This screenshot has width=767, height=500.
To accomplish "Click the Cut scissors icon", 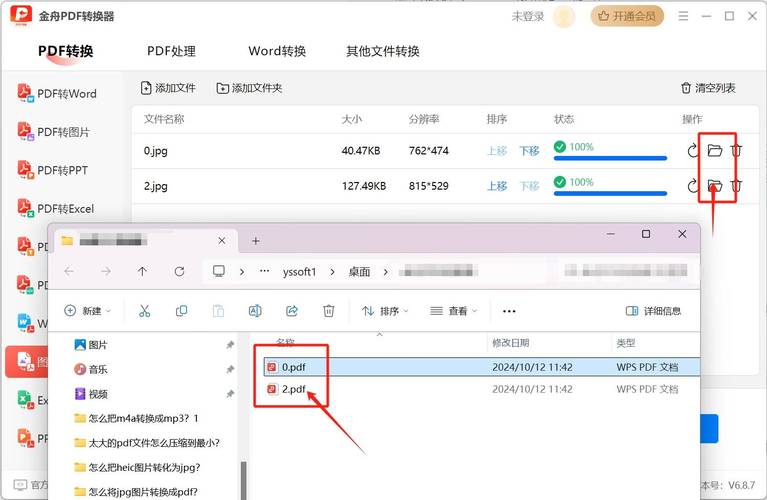I will click(x=144, y=311).
